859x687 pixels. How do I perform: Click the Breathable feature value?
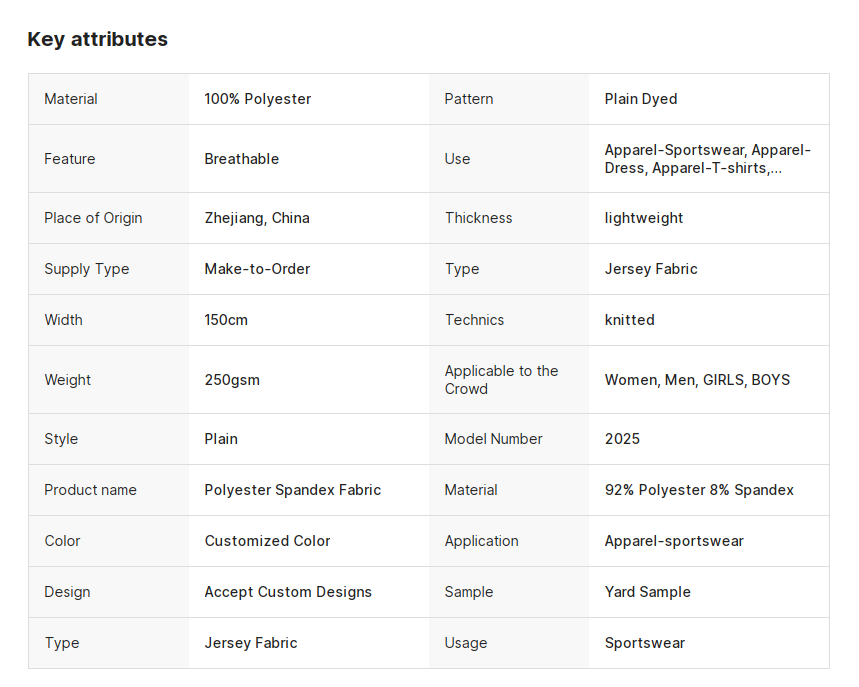(242, 159)
